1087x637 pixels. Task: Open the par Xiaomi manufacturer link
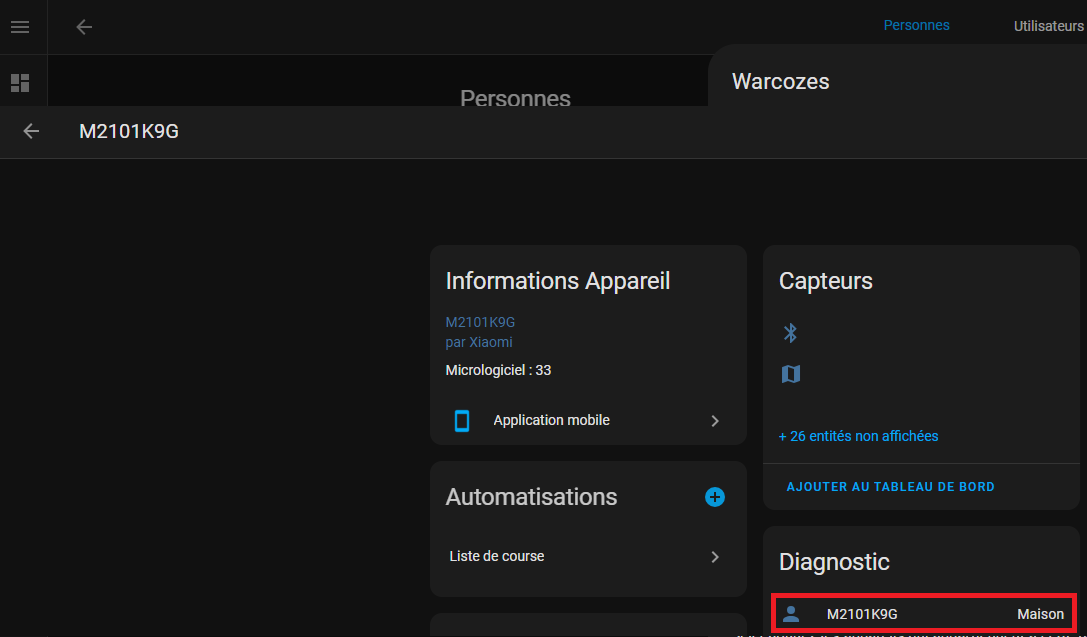(479, 342)
